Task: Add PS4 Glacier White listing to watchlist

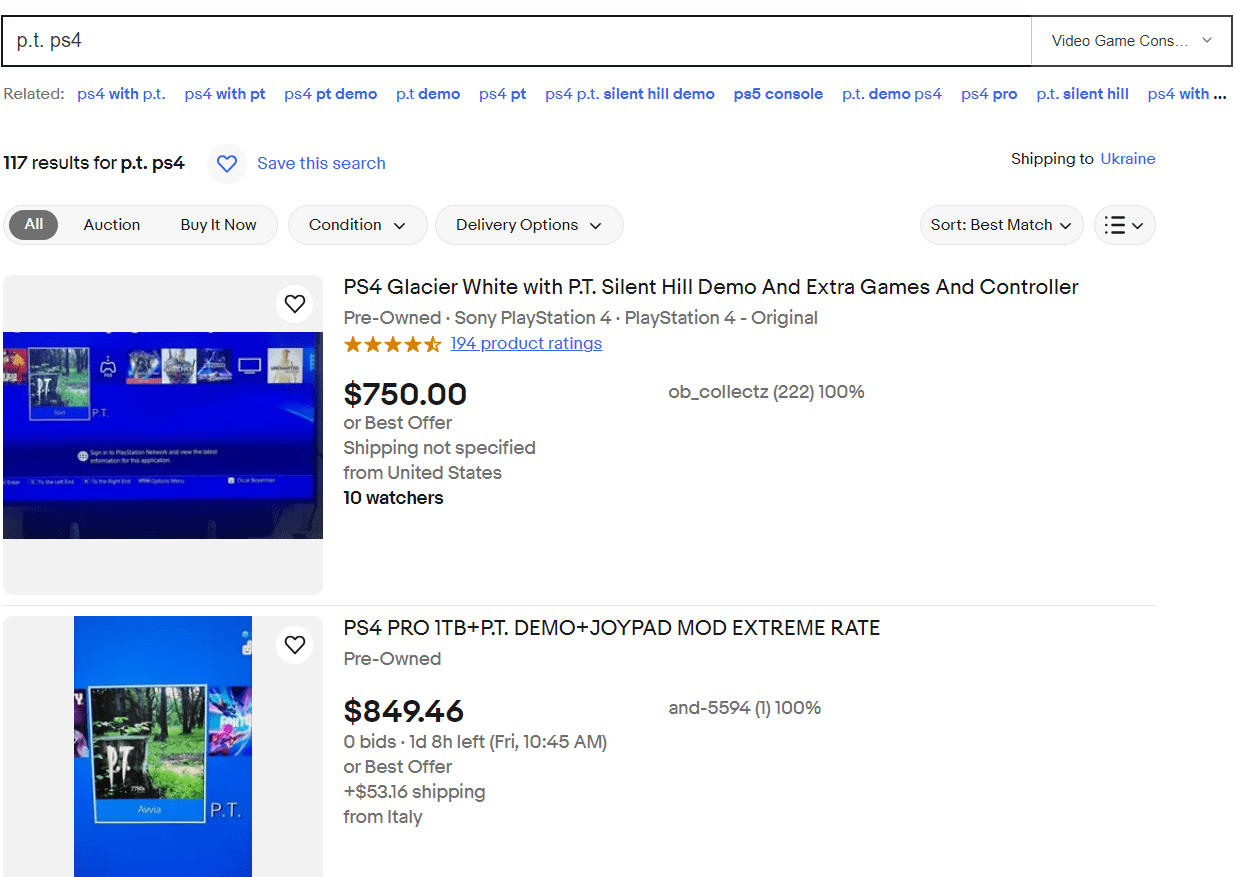Action: [294, 304]
